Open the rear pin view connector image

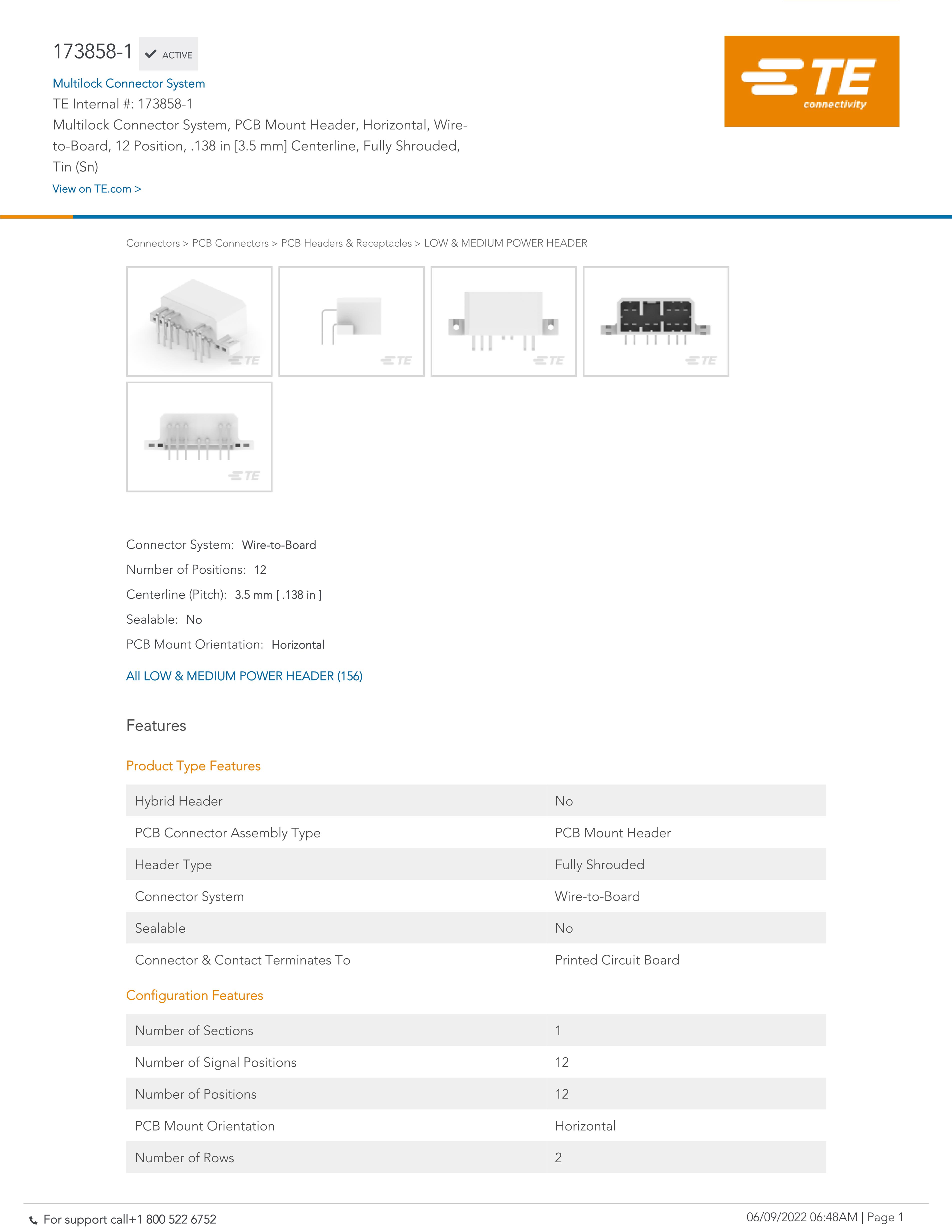(199, 436)
